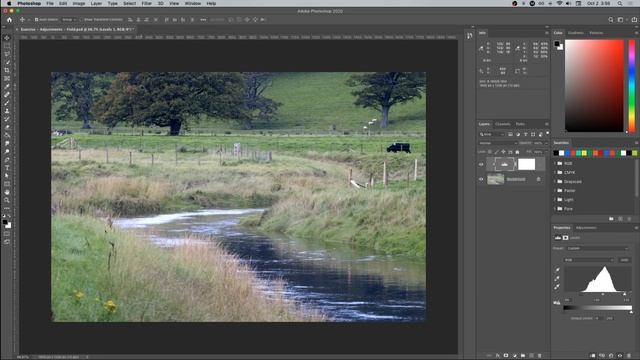This screenshot has width=640, height=360.
Task: Select the Horizontal Type tool
Action: coord(7,168)
